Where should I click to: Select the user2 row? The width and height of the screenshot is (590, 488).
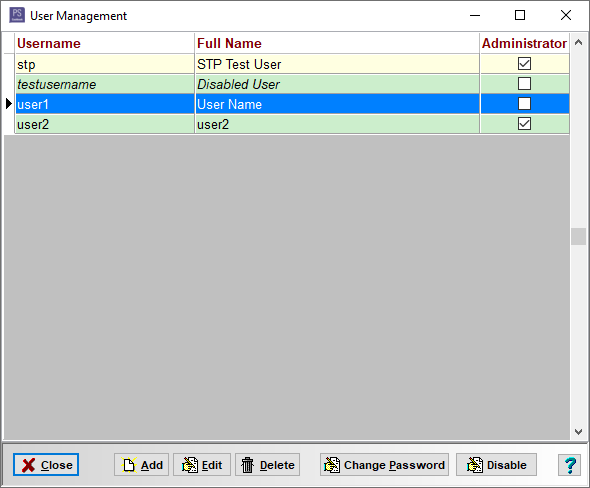click(292, 124)
